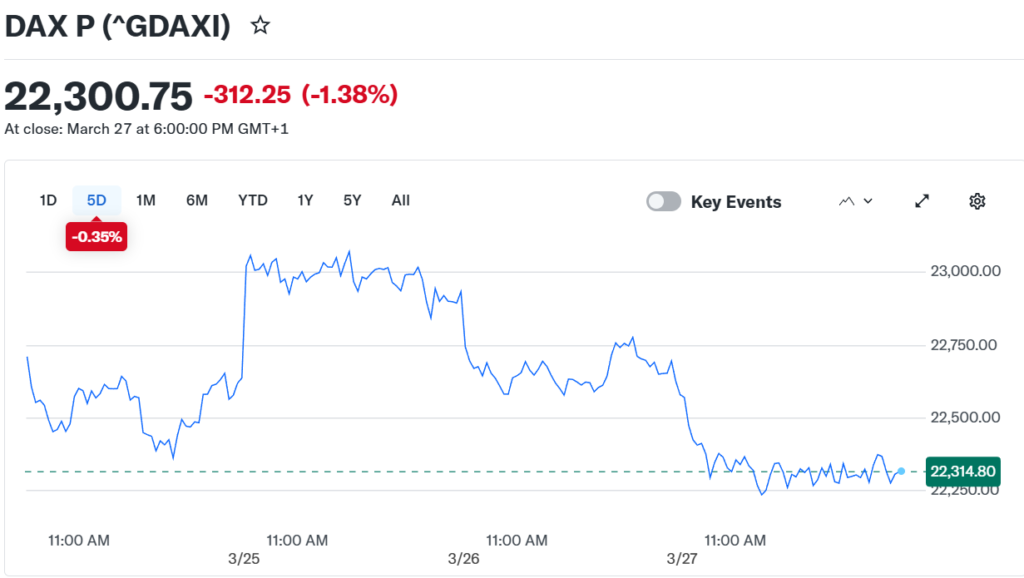Click the chart type line icon

pos(846,201)
